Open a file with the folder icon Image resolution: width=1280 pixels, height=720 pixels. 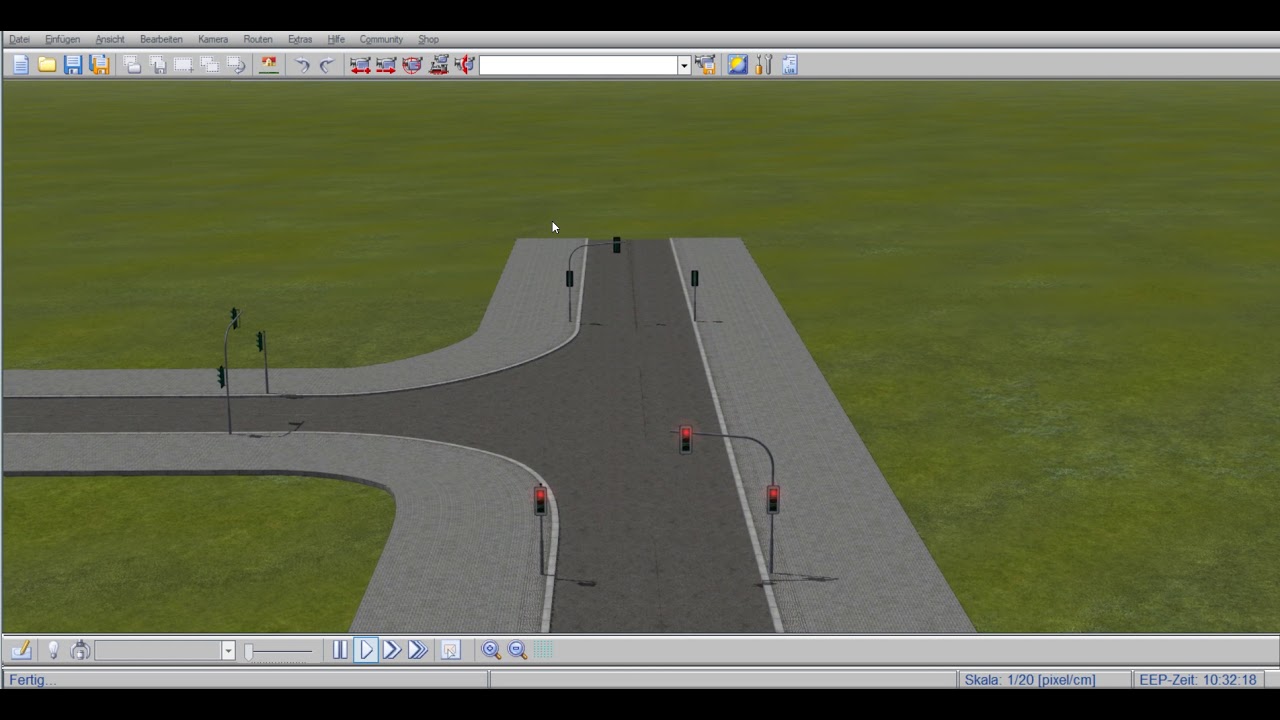pyautogui.click(x=47, y=65)
